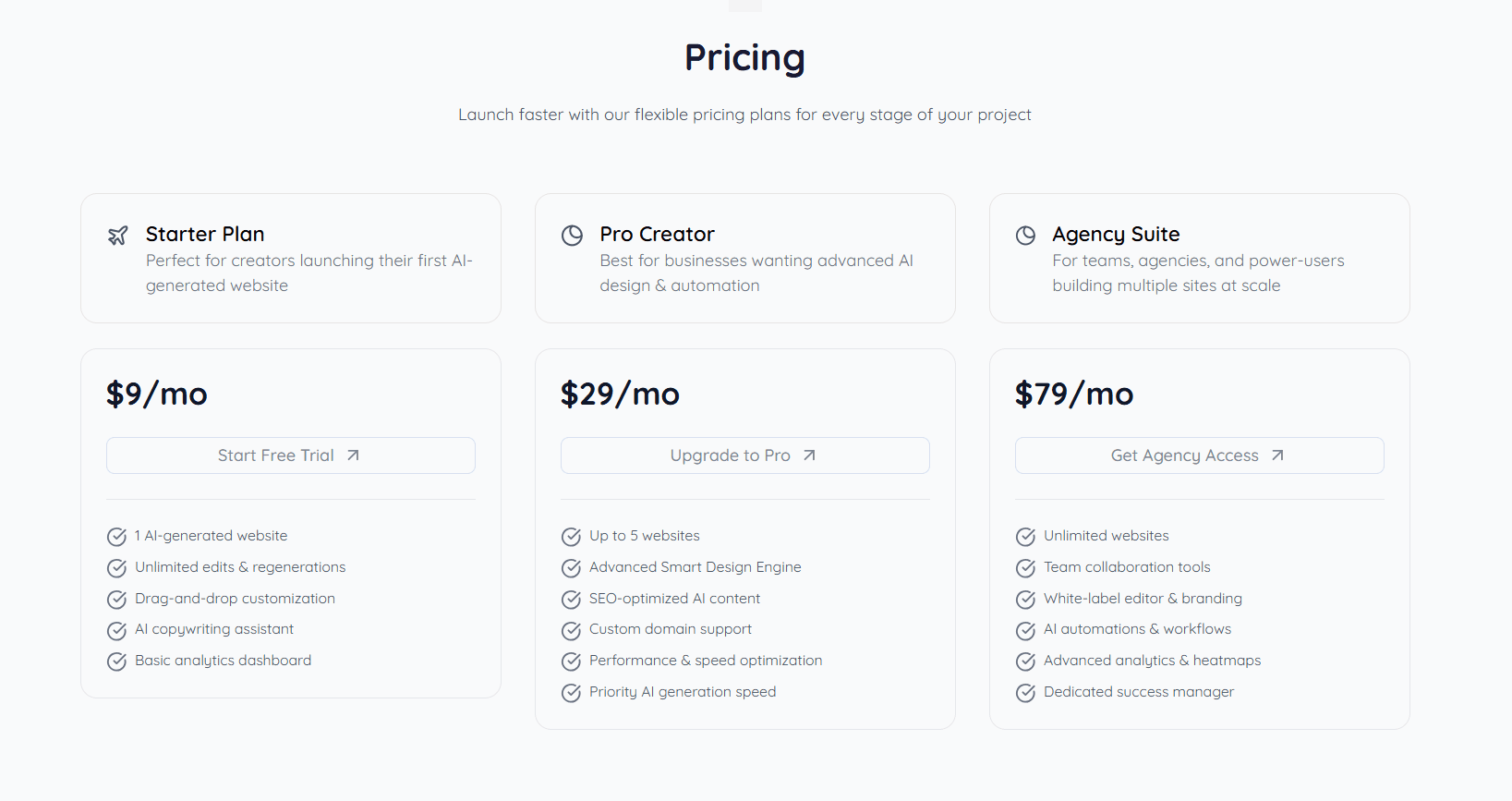This screenshot has width=1512, height=801.
Task: Click the Agency Suite card header
Action: click(1199, 259)
